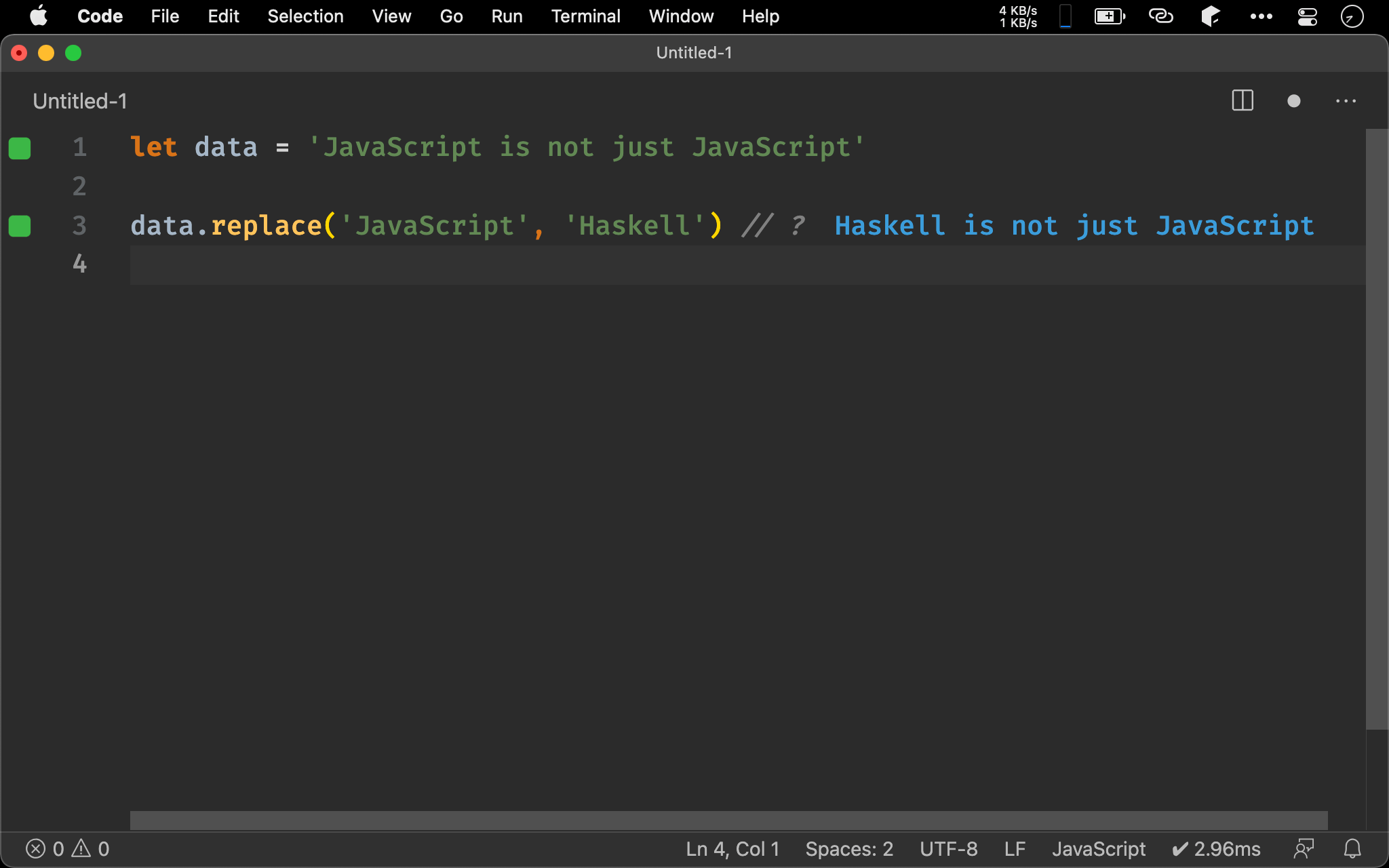Open the errors count in status bar
The height and width of the screenshot is (868, 1389).
tap(45, 849)
